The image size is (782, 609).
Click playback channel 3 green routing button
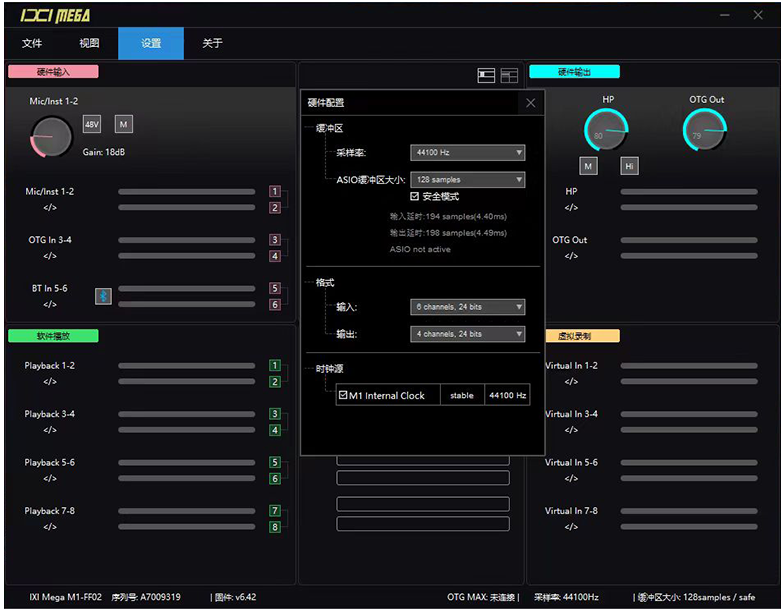(275, 413)
